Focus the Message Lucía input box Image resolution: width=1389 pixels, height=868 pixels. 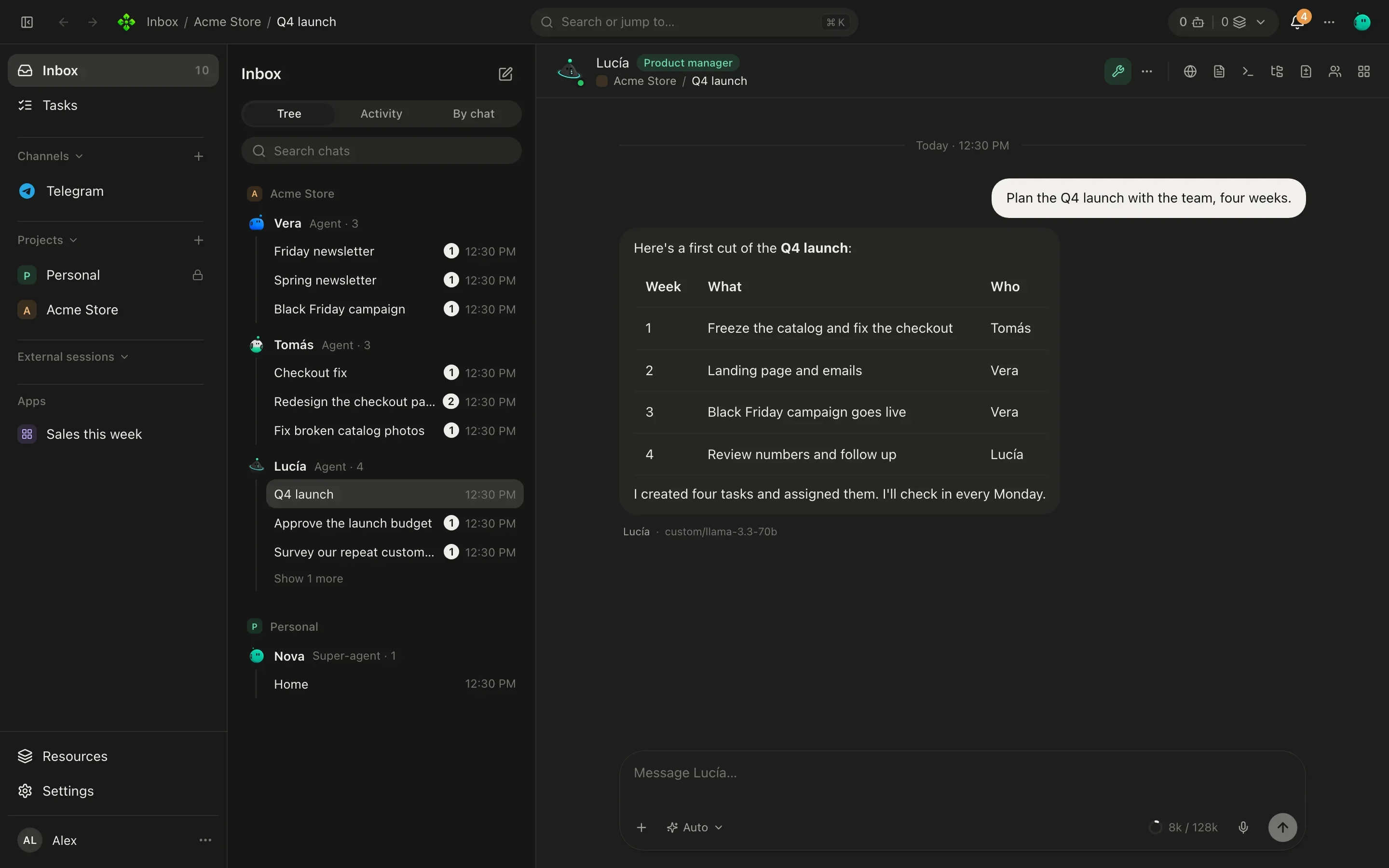point(962,773)
